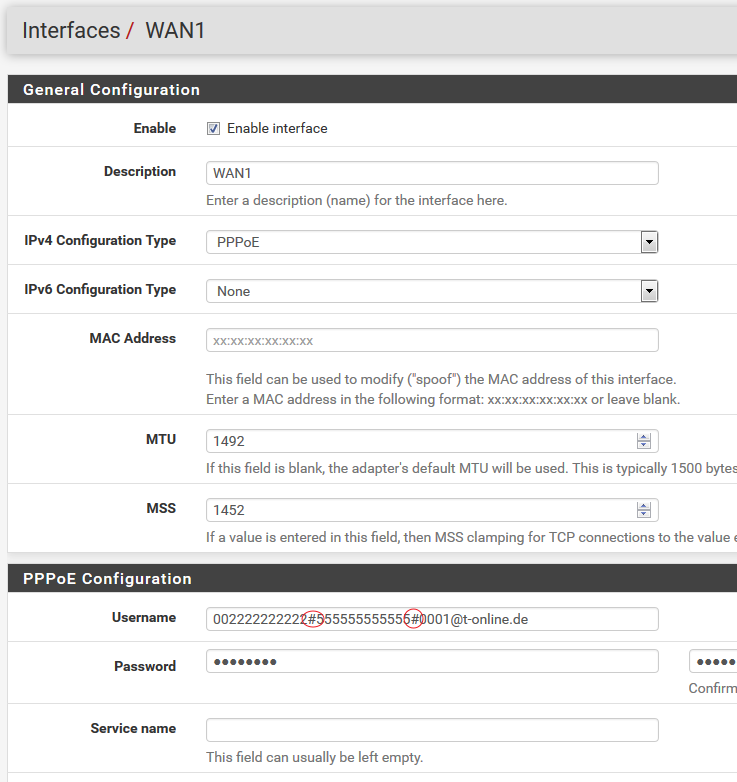737x782 pixels.
Task: Click the Description field containing WAN1
Action: click(x=431, y=173)
